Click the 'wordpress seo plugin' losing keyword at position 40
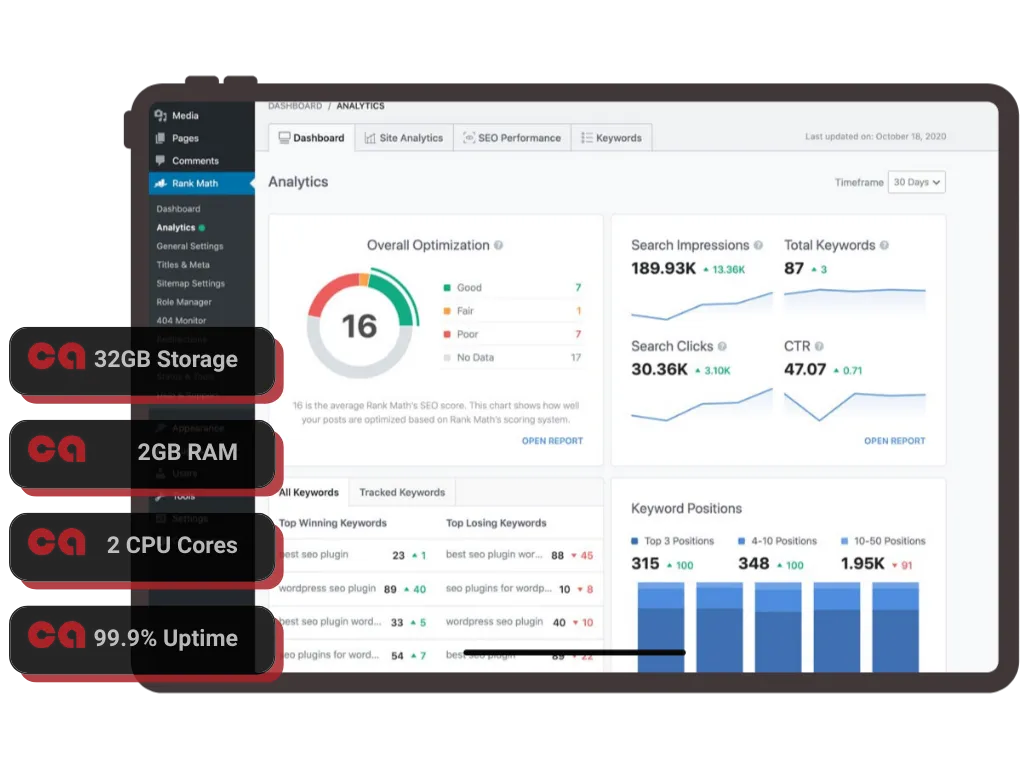The image size is (1024, 768). pos(494,622)
